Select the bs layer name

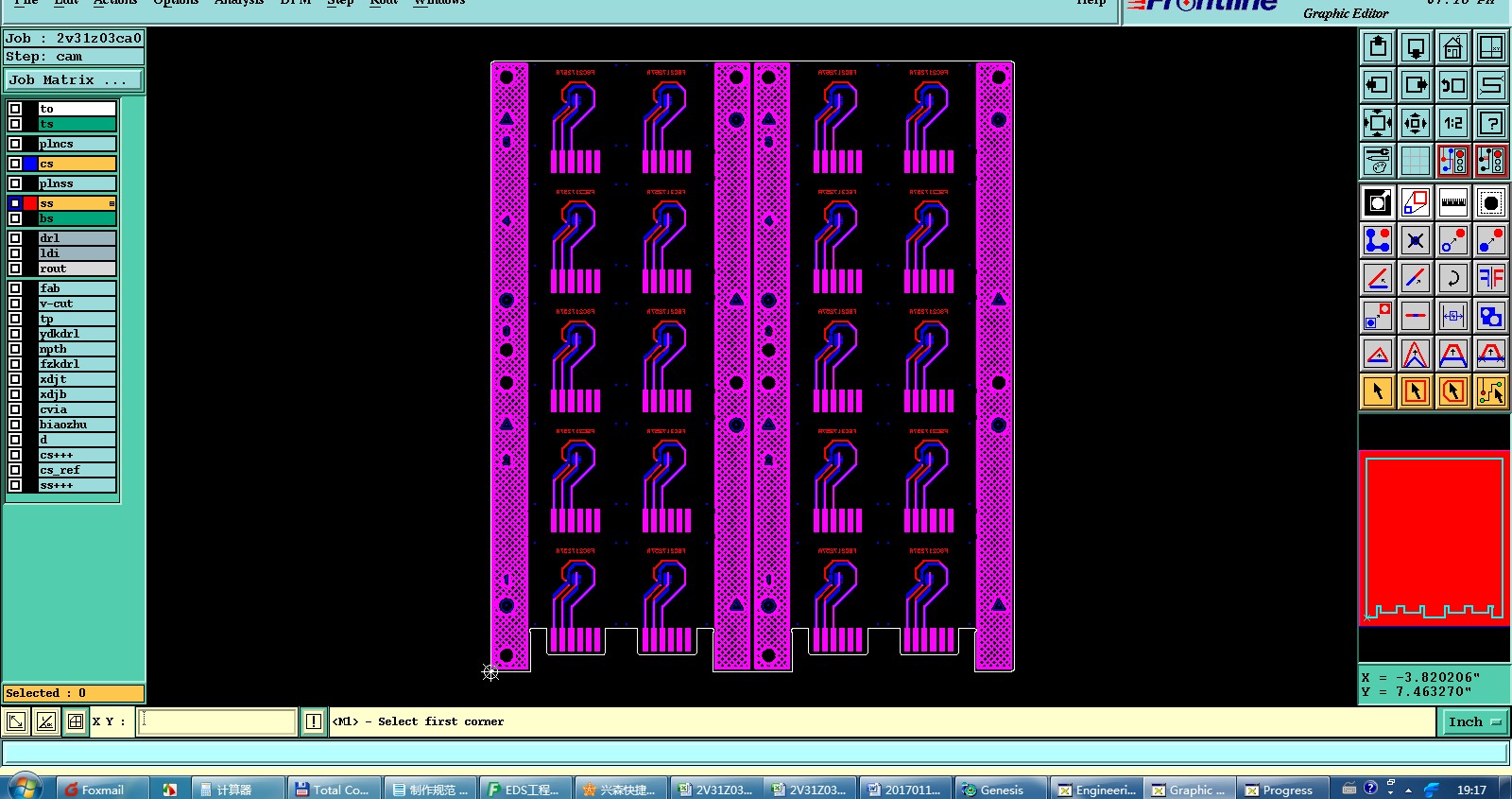click(x=77, y=218)
